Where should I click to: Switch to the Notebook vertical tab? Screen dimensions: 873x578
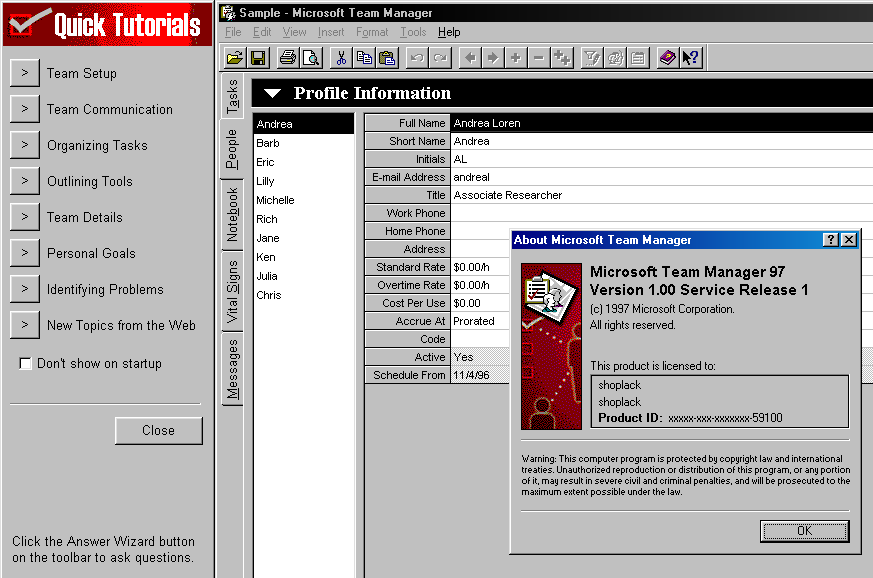pos(232,214)
